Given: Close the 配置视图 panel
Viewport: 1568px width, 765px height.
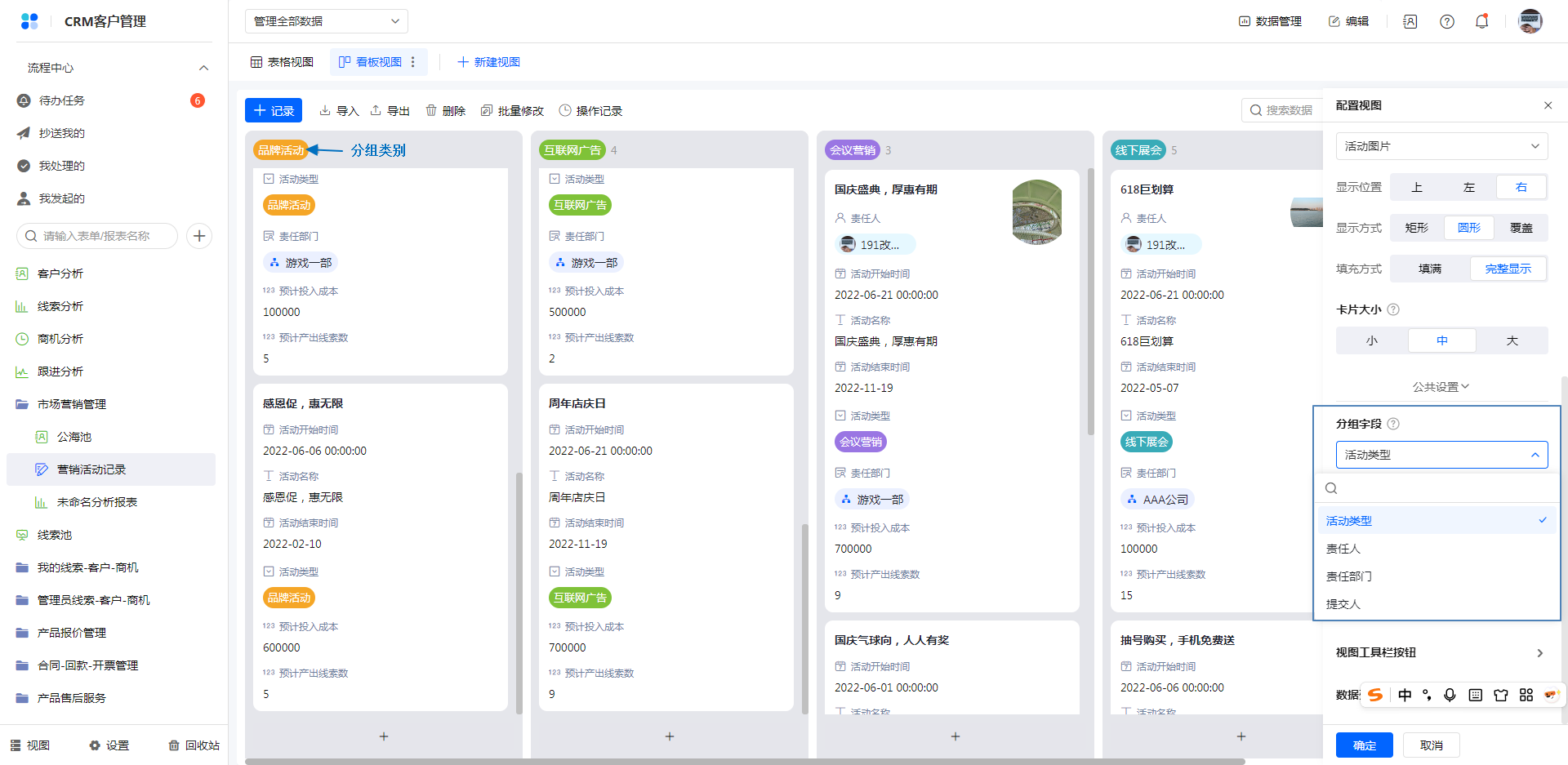Looking at the screenshot, I should tap(1548, 105).
